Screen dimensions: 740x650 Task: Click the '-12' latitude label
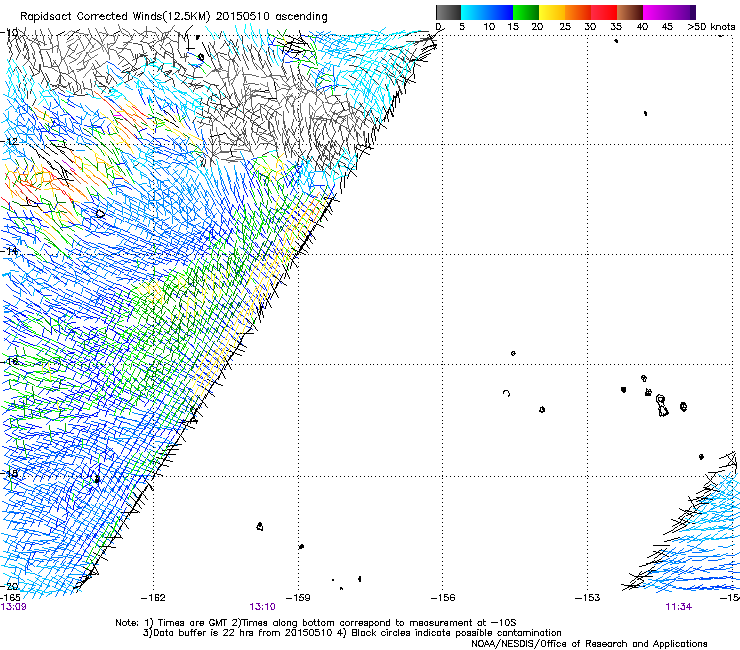point(9,142)
